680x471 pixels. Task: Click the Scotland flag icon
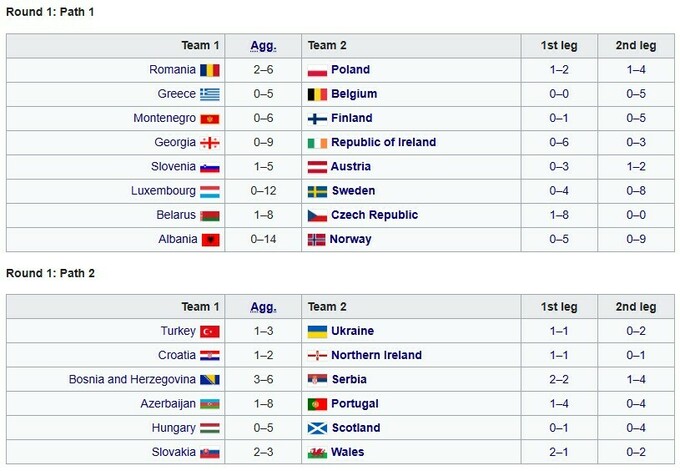tap(317, 428)
